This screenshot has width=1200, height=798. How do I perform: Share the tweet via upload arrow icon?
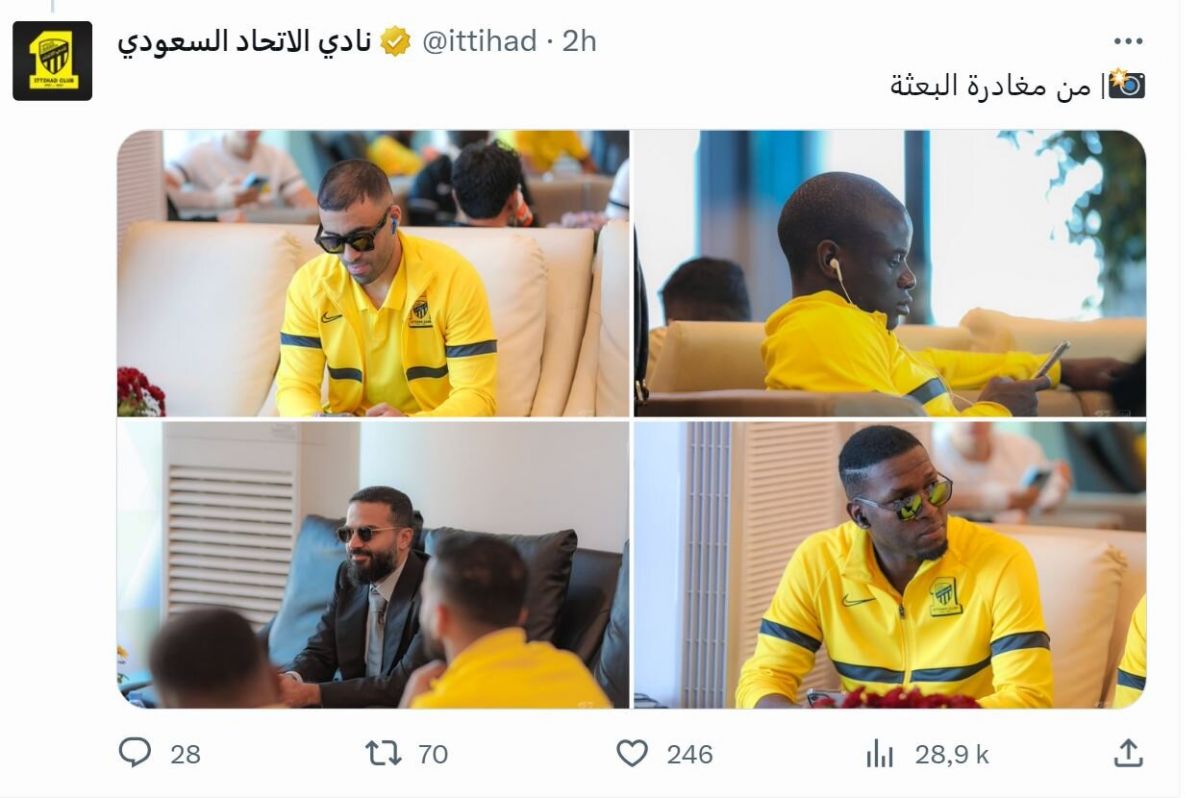tap(1128, 753)
